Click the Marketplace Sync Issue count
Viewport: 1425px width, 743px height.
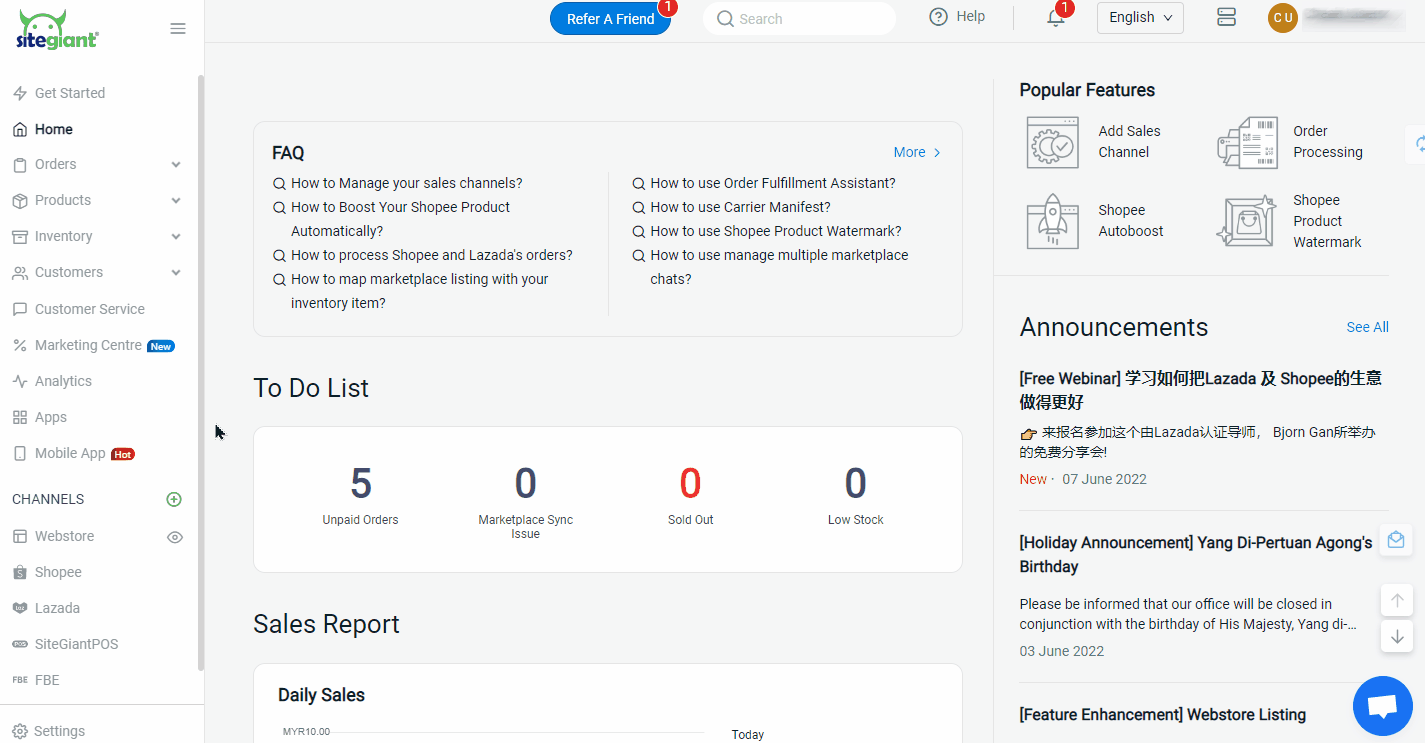526,484
